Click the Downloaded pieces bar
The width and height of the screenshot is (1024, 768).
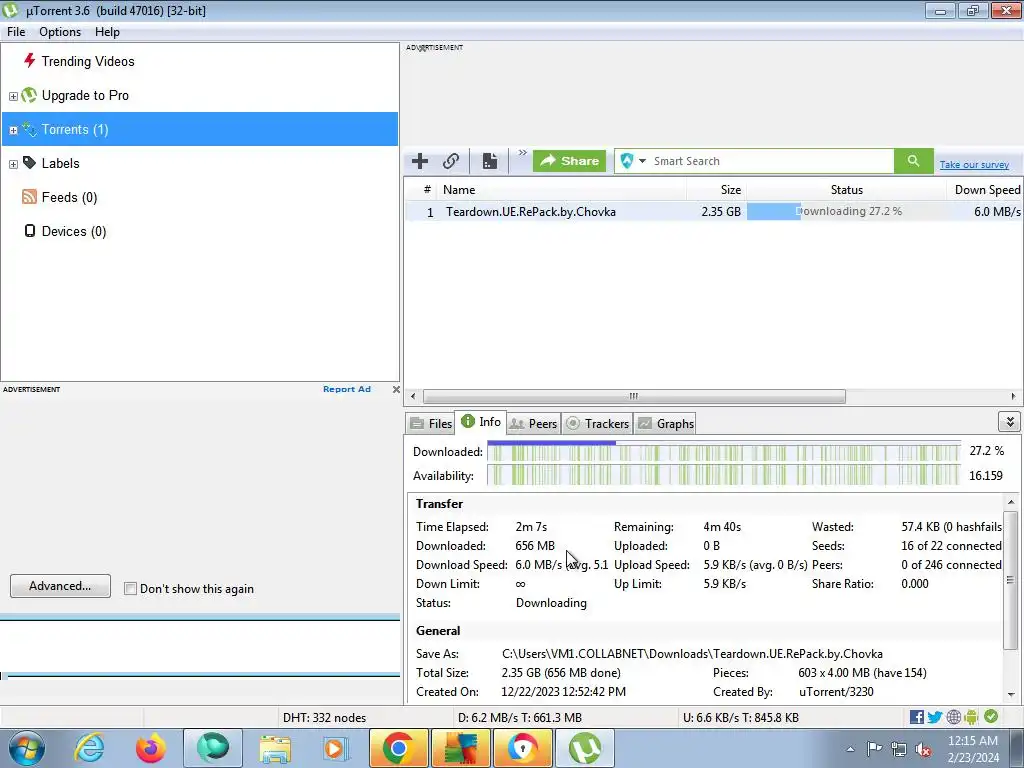pyautogui.click(x=724, y=452)
